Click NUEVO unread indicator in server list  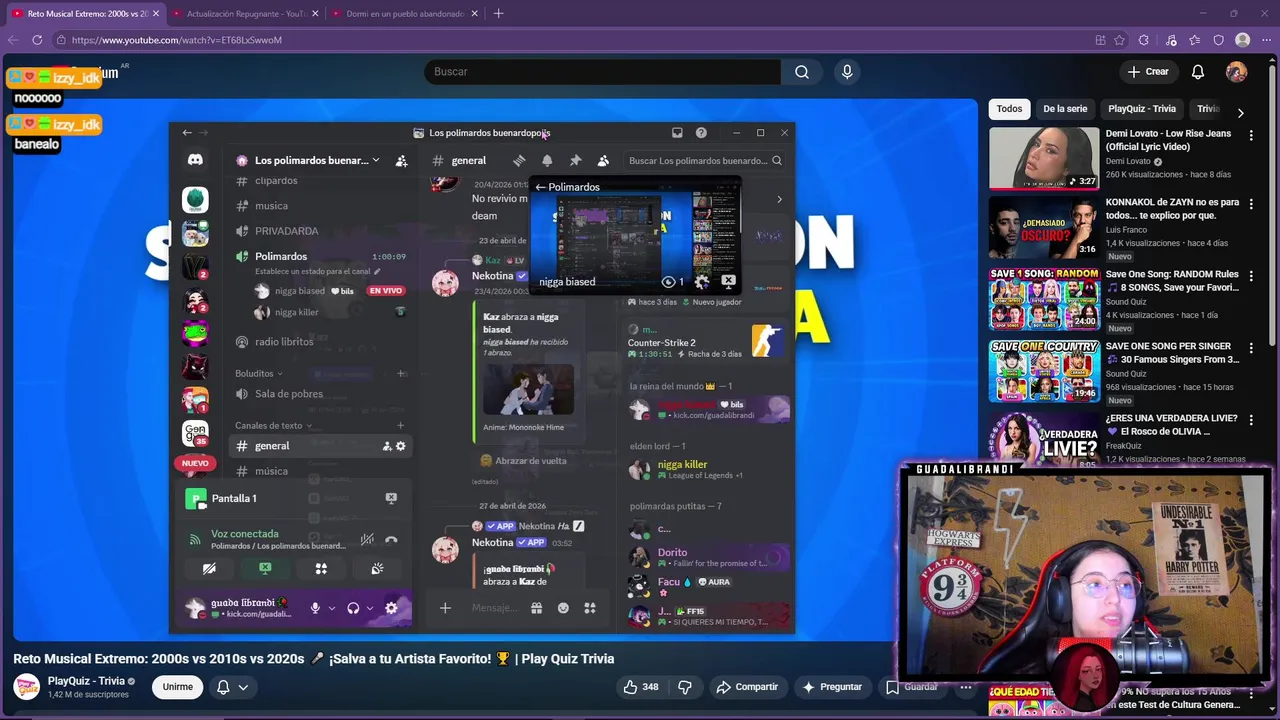pos(195,463)
